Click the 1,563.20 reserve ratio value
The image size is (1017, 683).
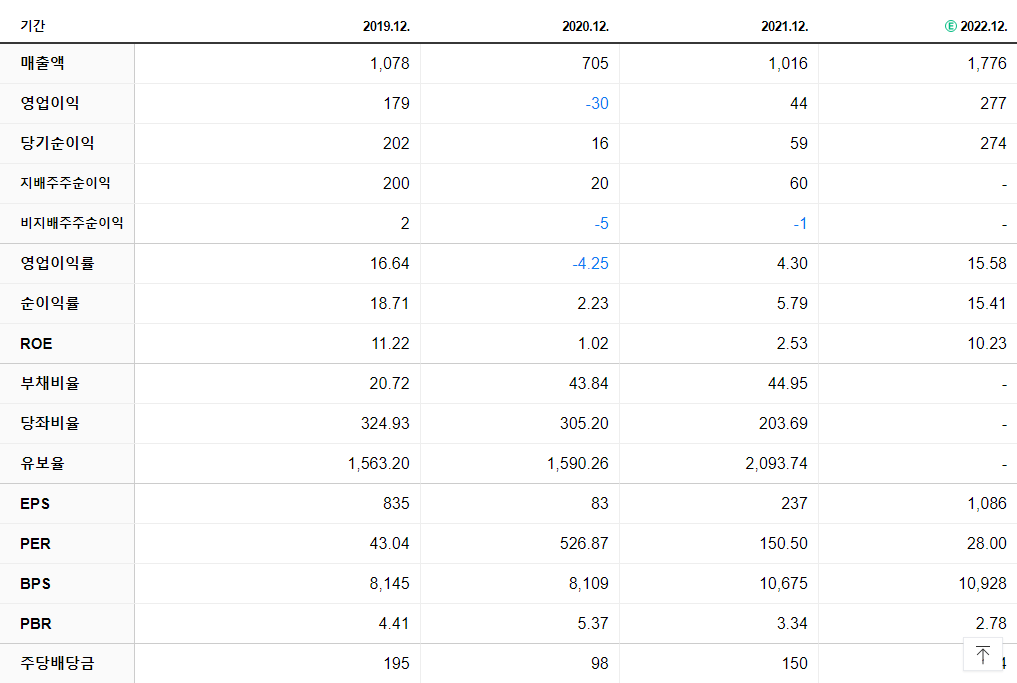pos(379,464)
